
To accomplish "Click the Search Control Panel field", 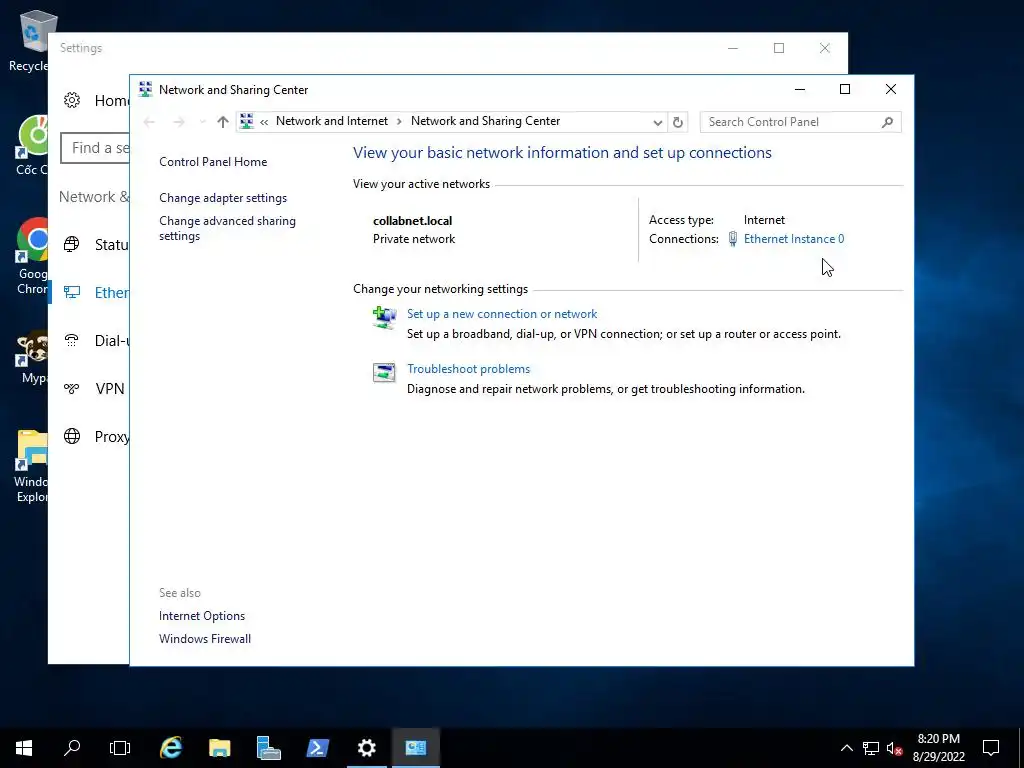I will (801, 122).
